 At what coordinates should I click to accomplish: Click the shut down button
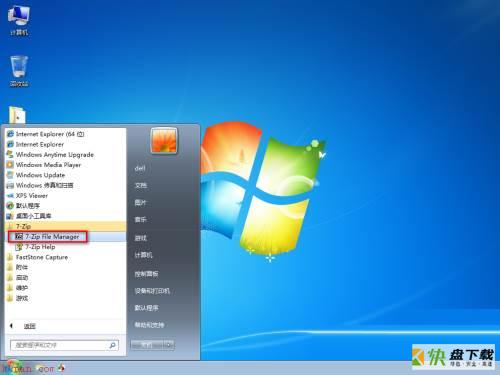tap(148, 345)
